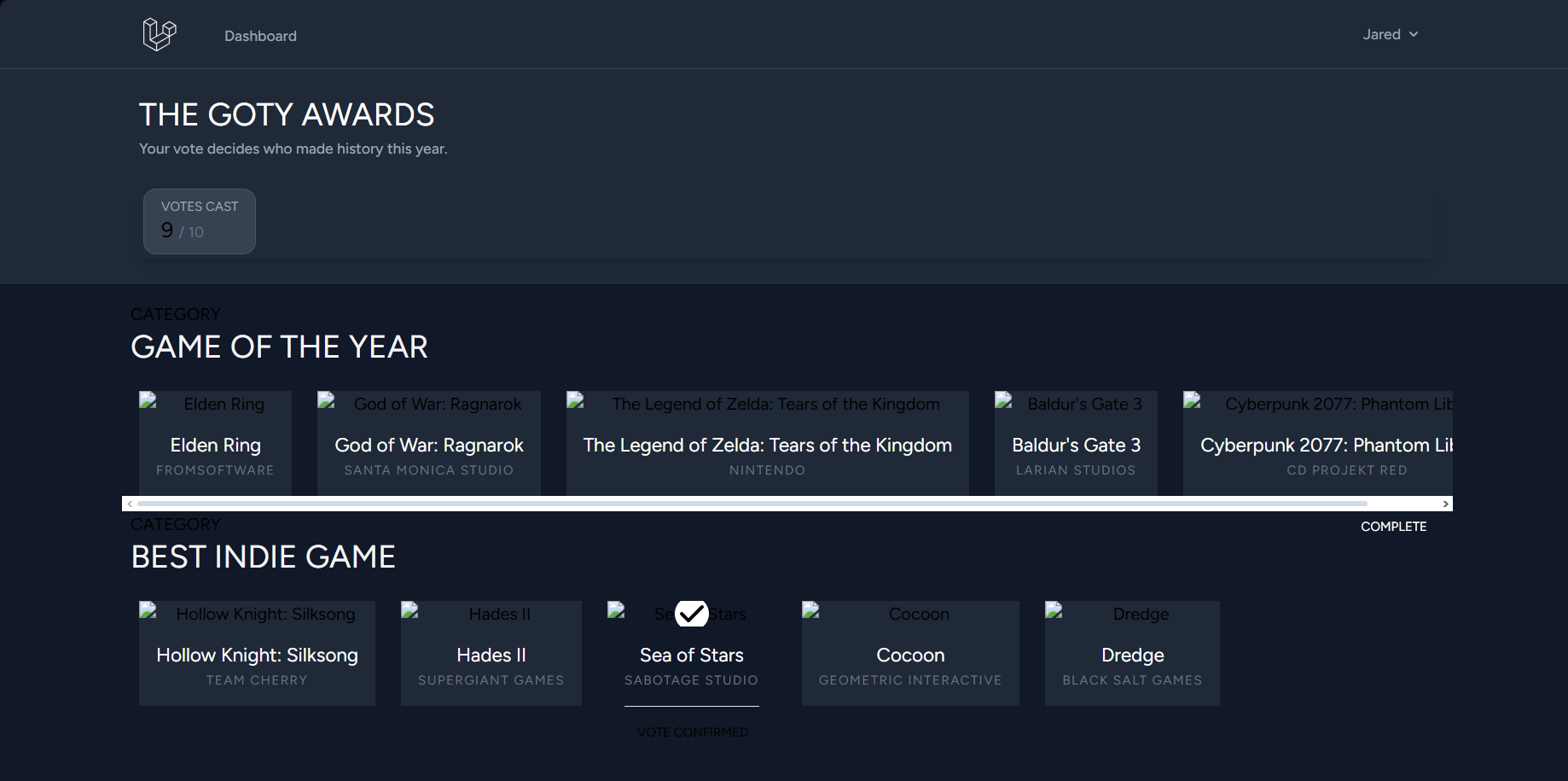The height and width of the screenshot is (781, 1568).
Task: Click the right arrow of the horizontal scrollbar
Action: point(1445,504)
